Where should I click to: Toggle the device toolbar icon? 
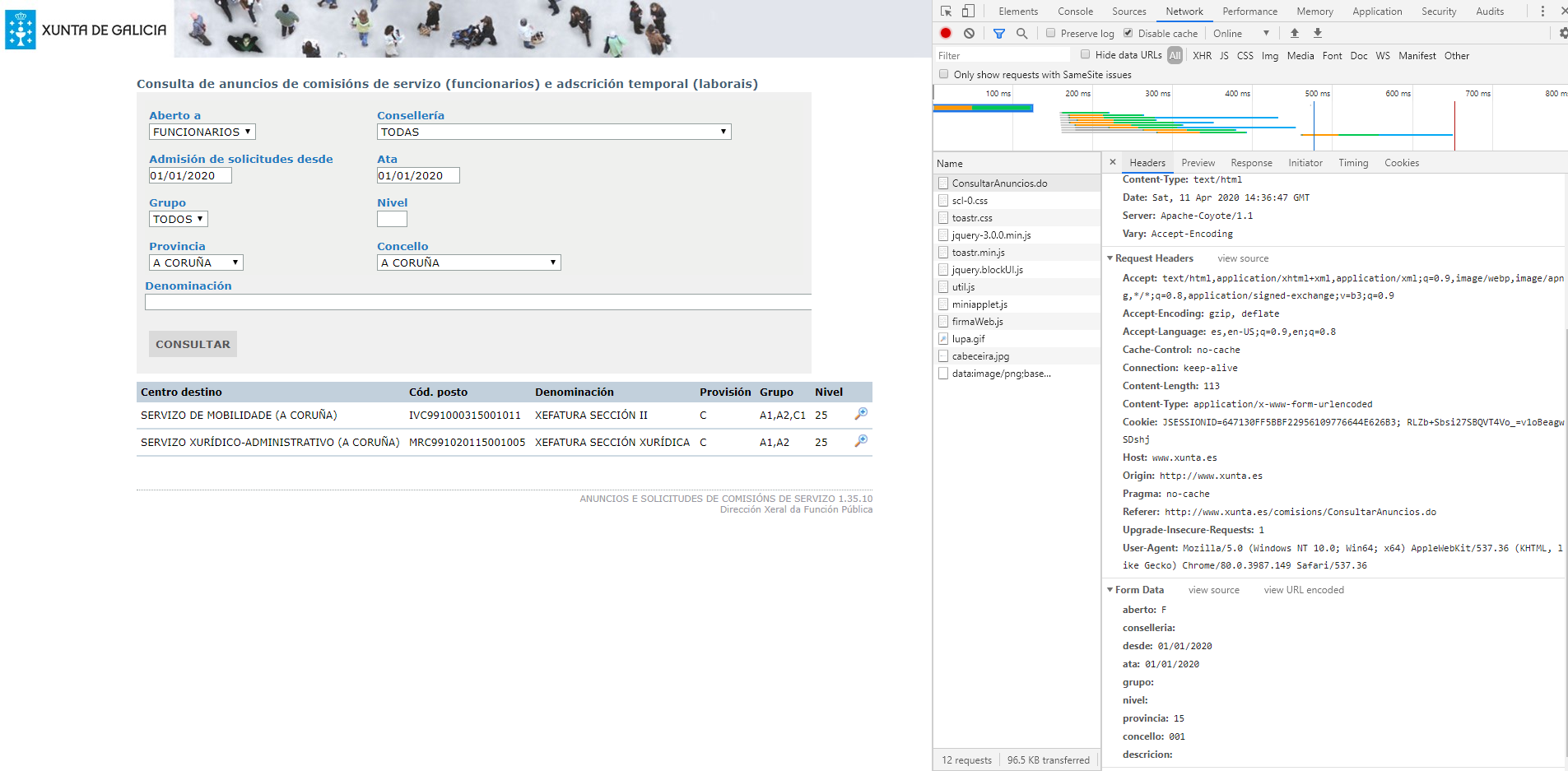[x=968, y=12]
